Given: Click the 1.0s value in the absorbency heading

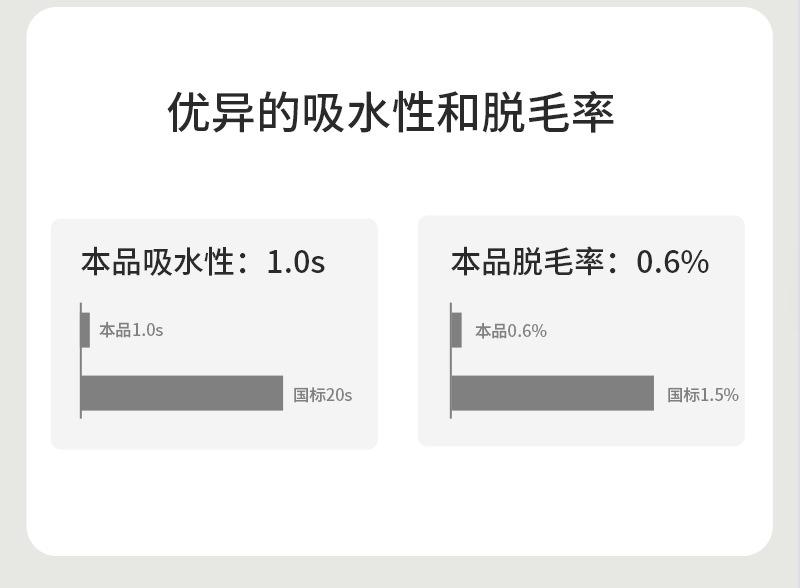Looking at the screenshot, I should point(295,262).
